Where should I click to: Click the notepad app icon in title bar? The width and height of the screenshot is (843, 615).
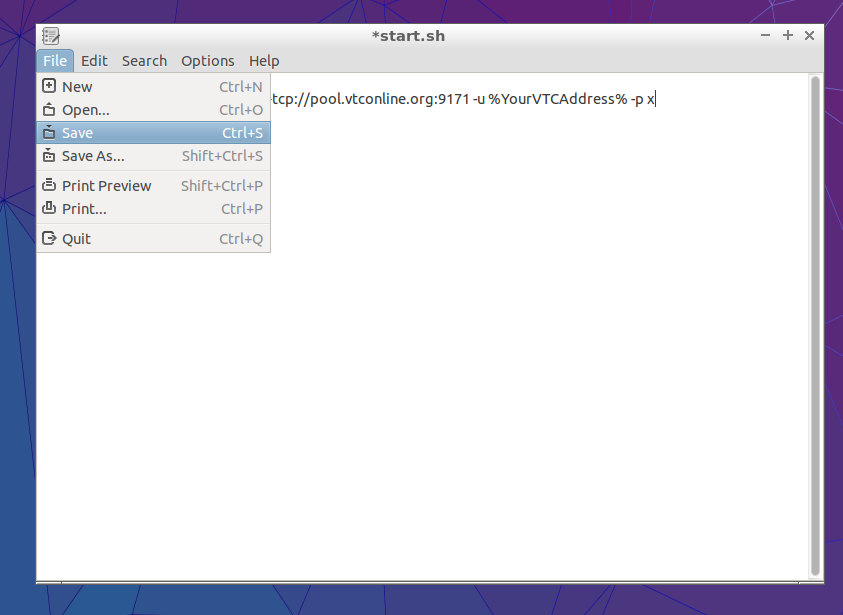[51, 36]
